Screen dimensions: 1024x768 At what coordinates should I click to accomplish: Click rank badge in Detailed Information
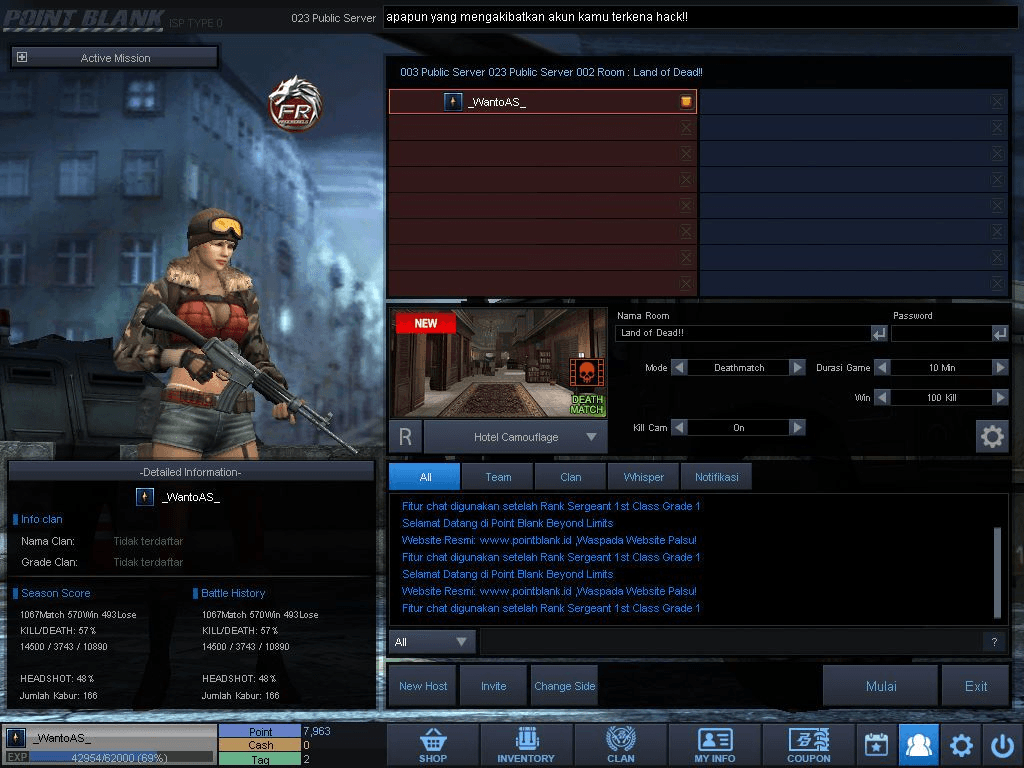point(145,497)
